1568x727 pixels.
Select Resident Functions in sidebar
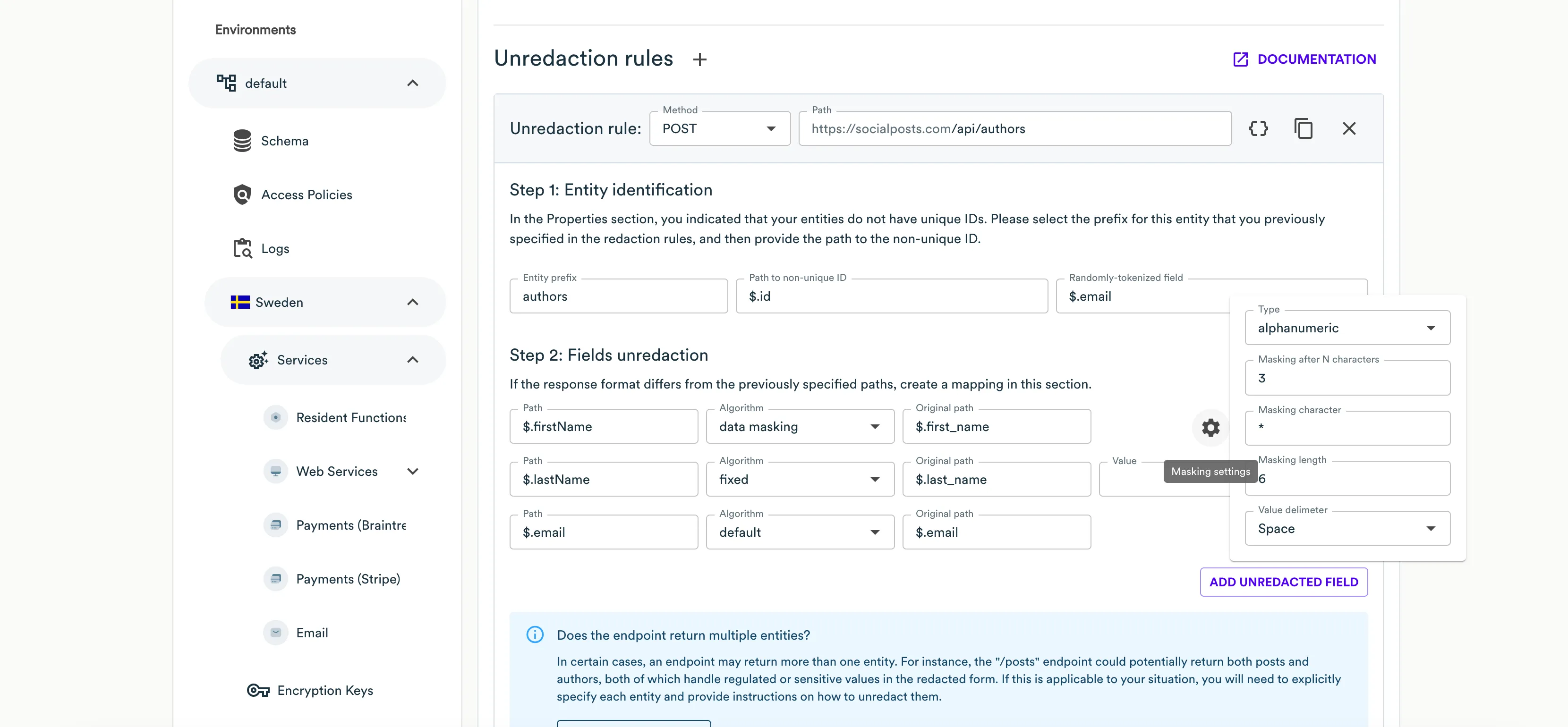coord(350,418)
